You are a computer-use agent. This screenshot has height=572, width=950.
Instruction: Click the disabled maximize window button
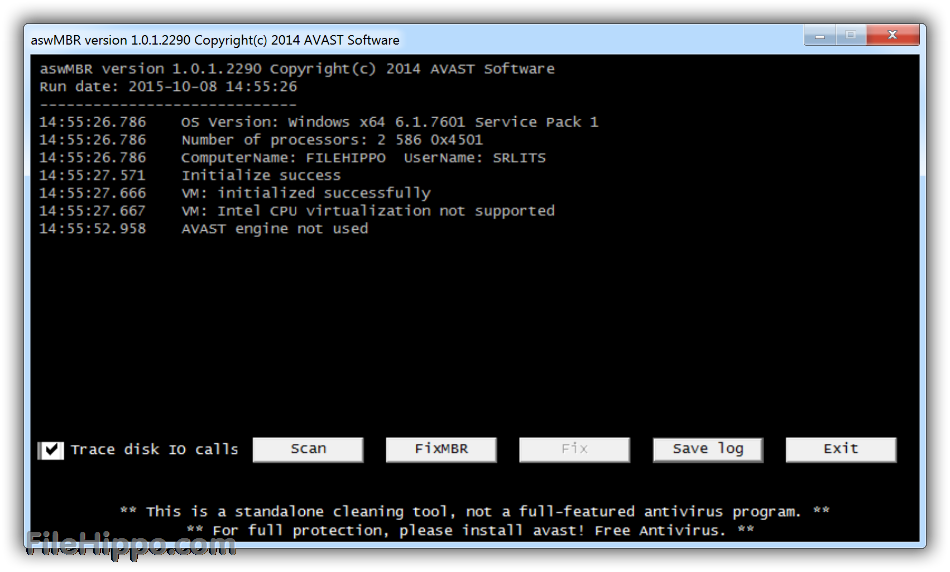851,35
